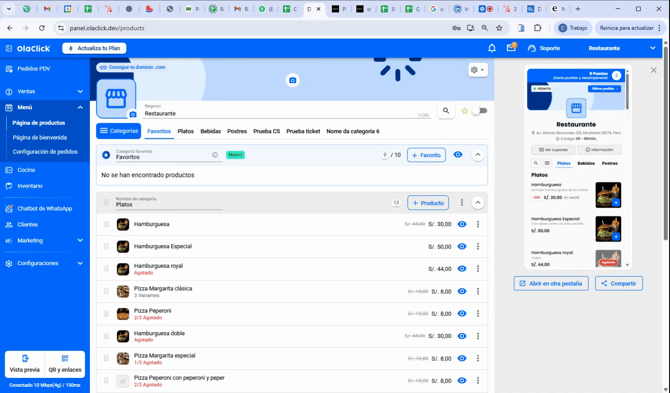Switch to the Prueba CS tab
The image size is (670, 393).
coord(267,132)
